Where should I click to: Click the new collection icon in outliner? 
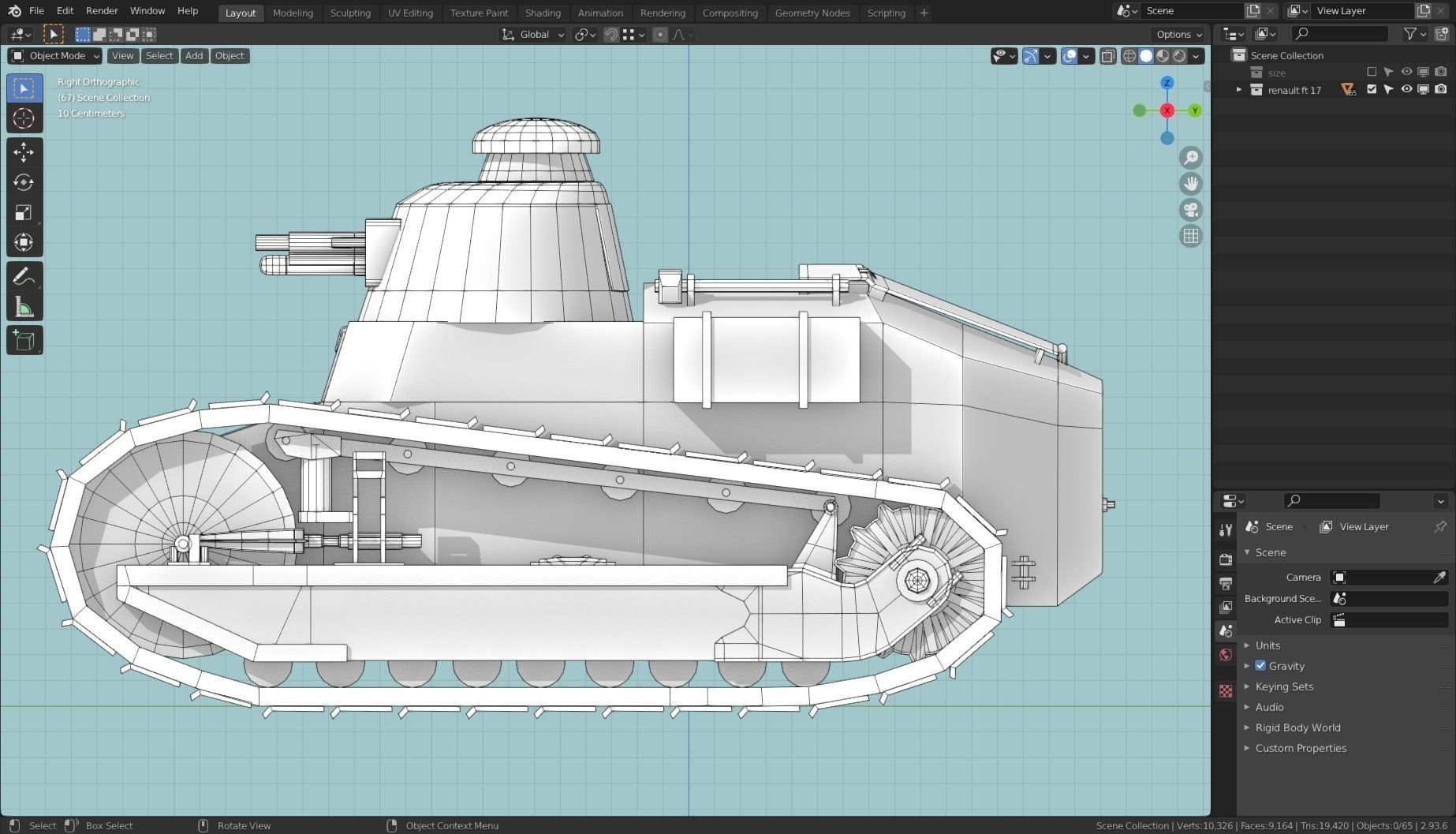1441,34
